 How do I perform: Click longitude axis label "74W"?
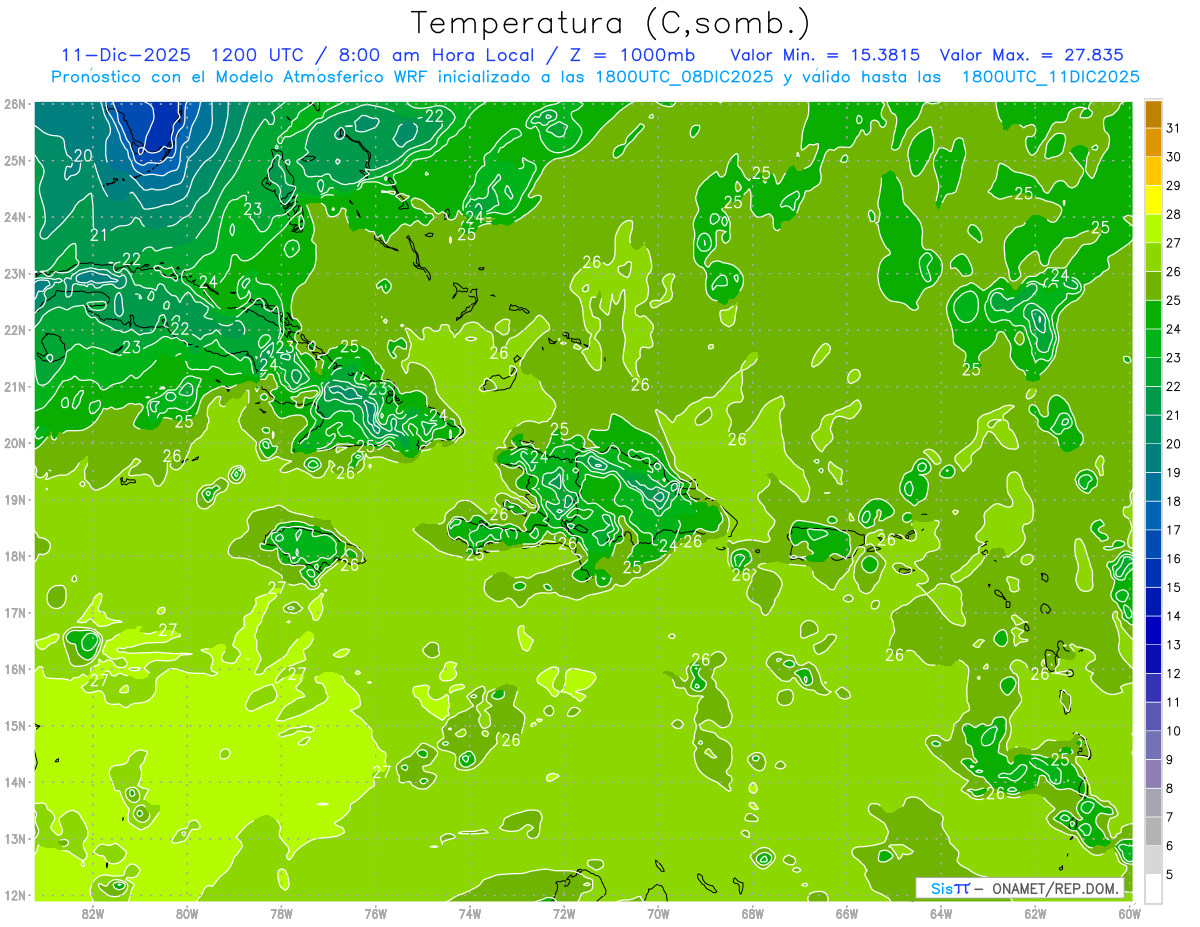tap(469, 913)
